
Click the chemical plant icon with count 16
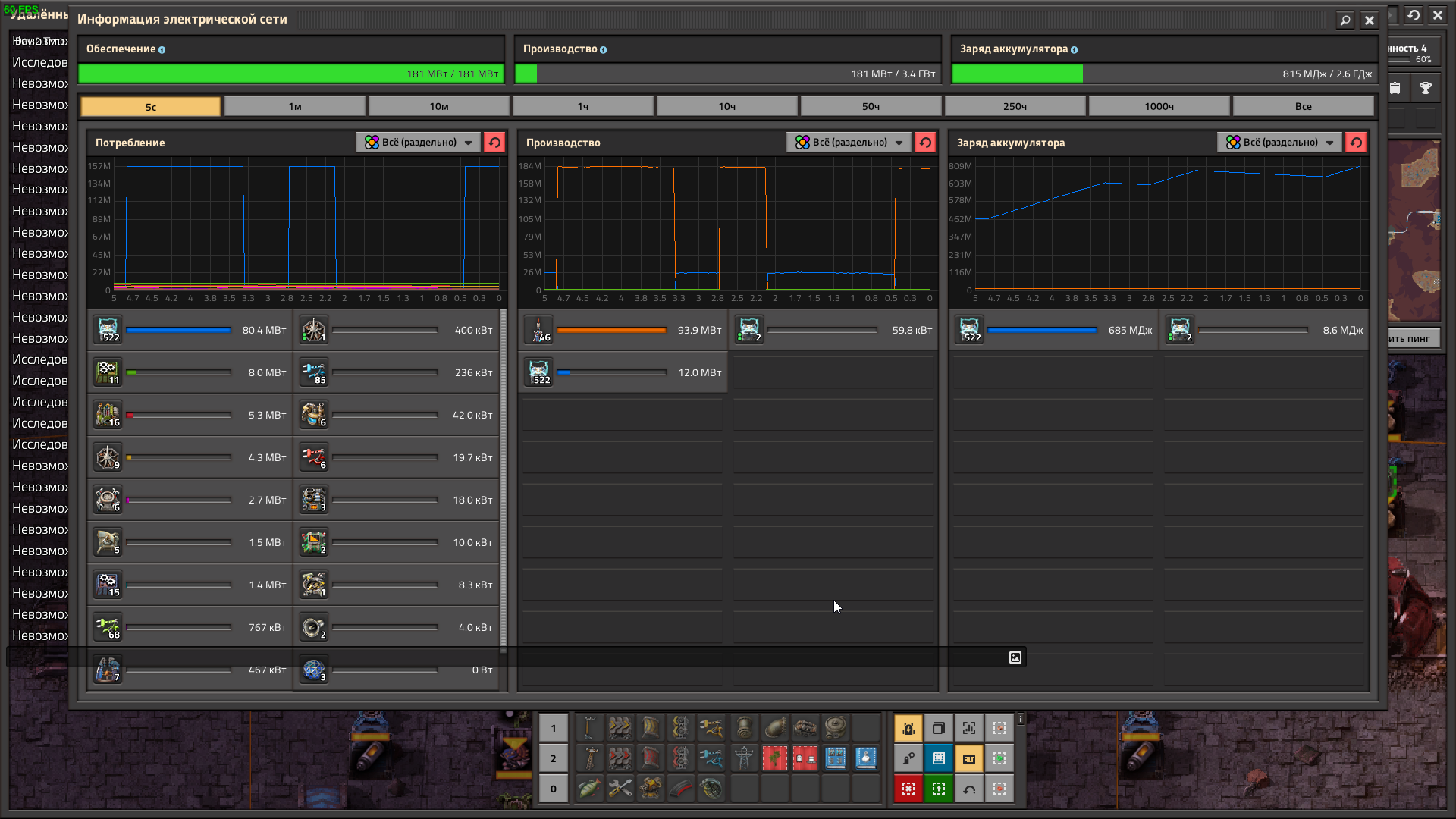108,415
